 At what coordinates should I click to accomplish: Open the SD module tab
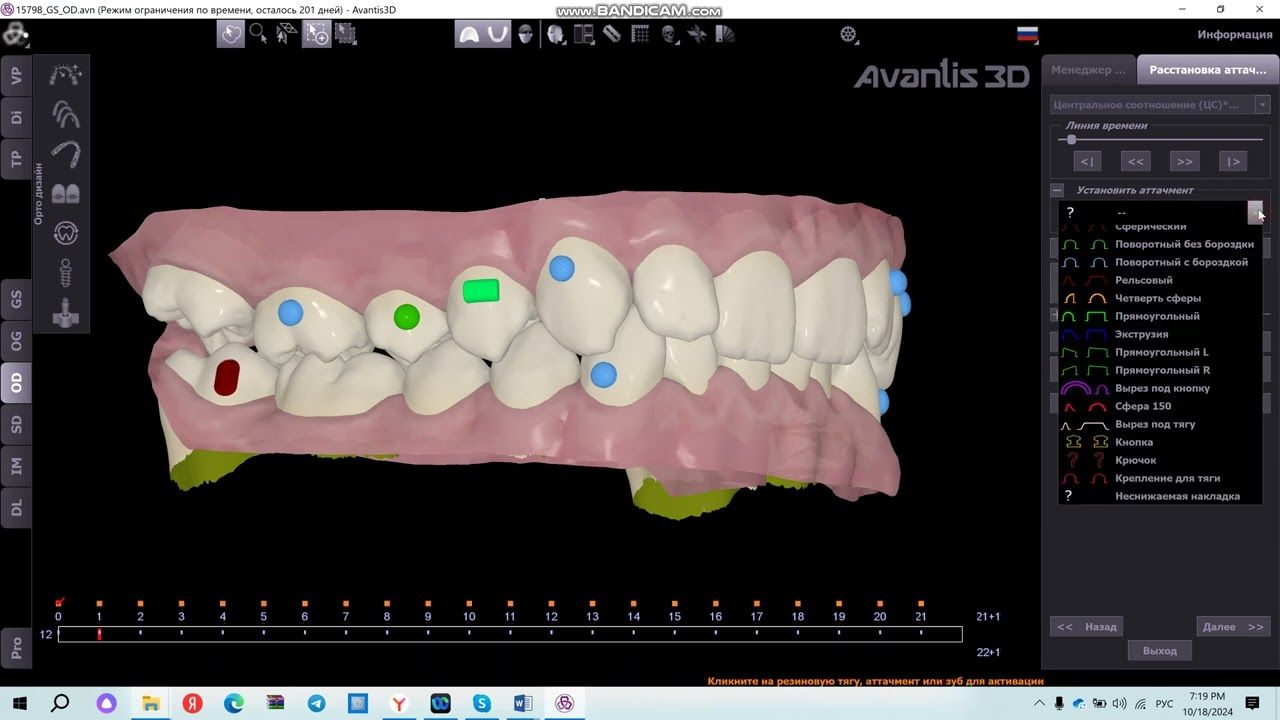pos(16,425)
